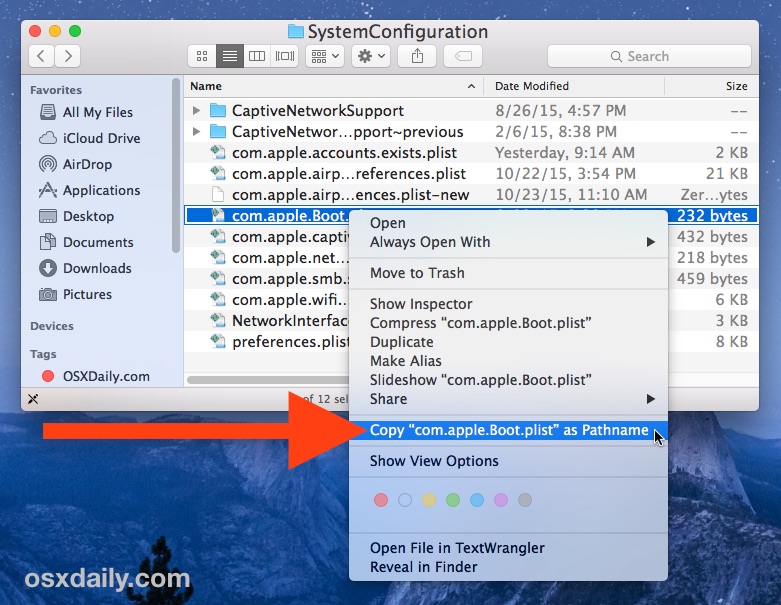The image size is (781, 605).
Task: Apply the gray tag color
Action: click(524, 500)
